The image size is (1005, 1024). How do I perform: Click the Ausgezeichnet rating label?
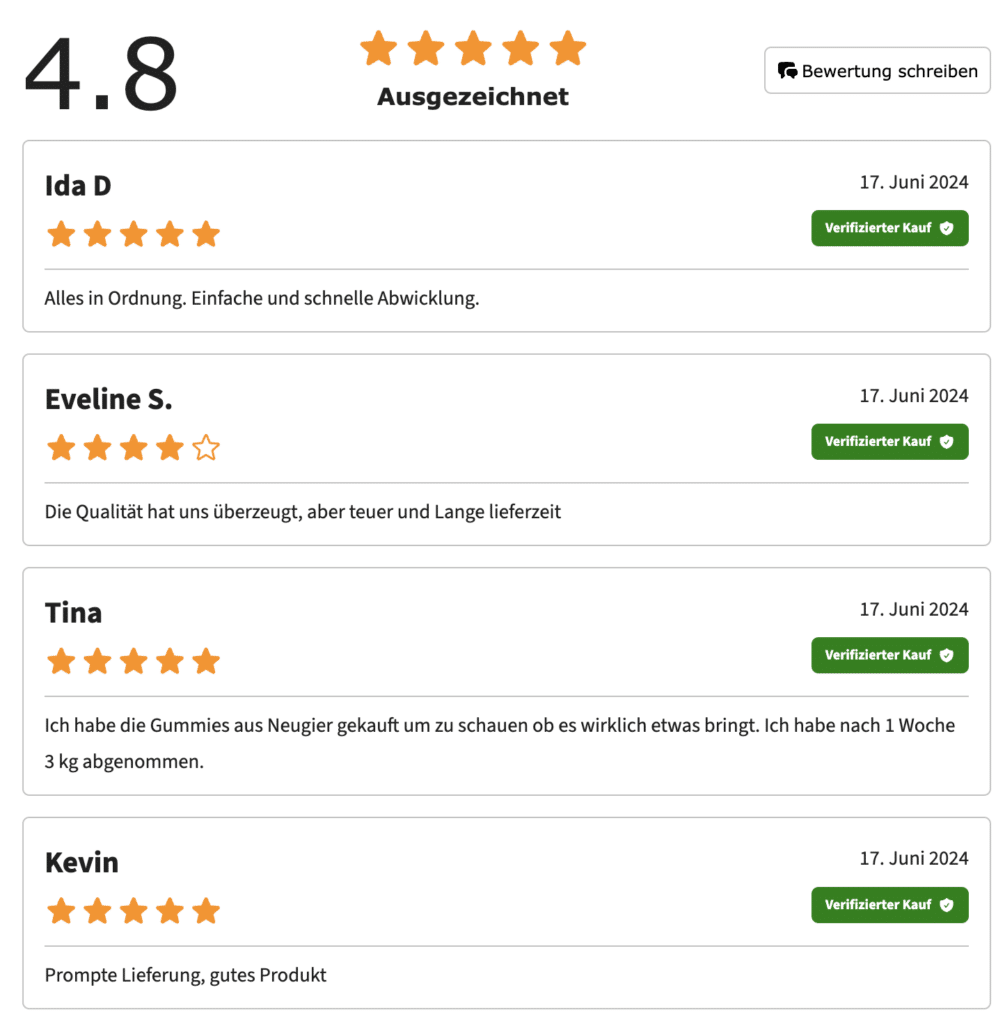click(473, 97)
